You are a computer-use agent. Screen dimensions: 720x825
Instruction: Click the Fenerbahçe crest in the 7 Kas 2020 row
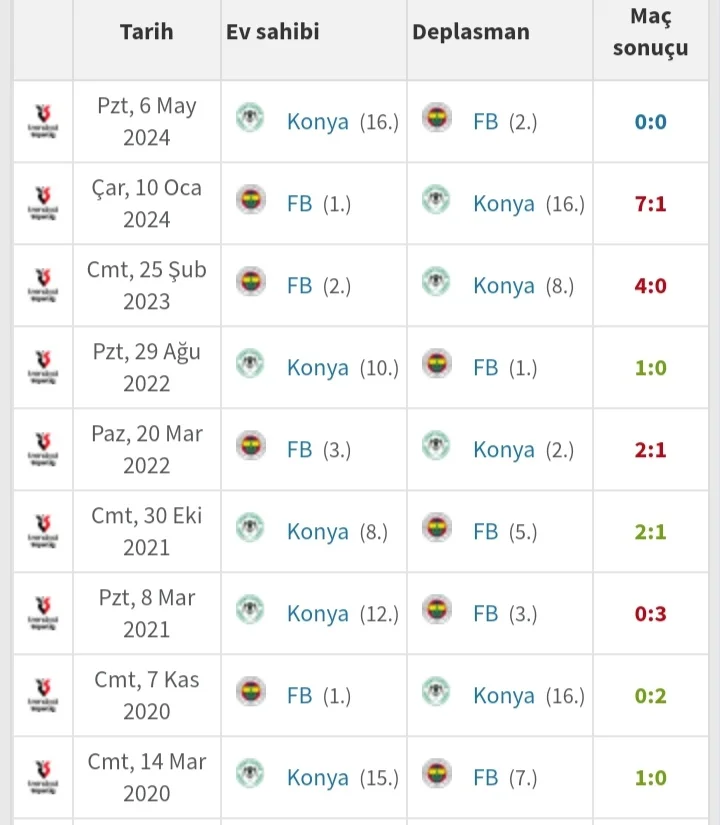(x=250, y=693)
